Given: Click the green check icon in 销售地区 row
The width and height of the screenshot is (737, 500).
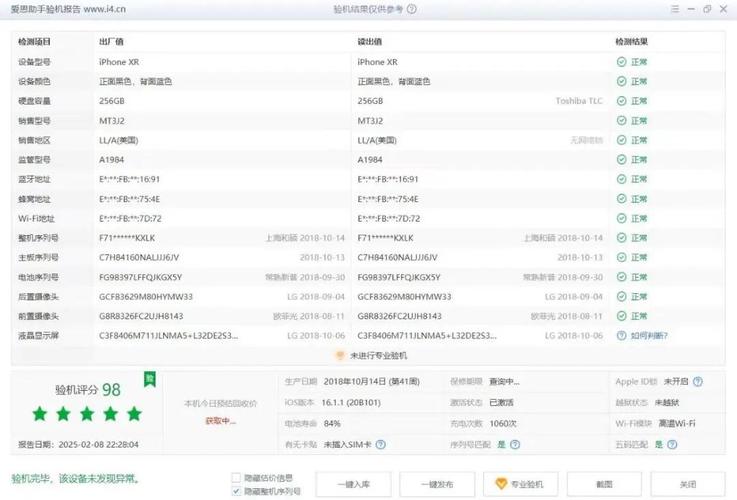Looking at the screenshot, I should tap(621, 140).
